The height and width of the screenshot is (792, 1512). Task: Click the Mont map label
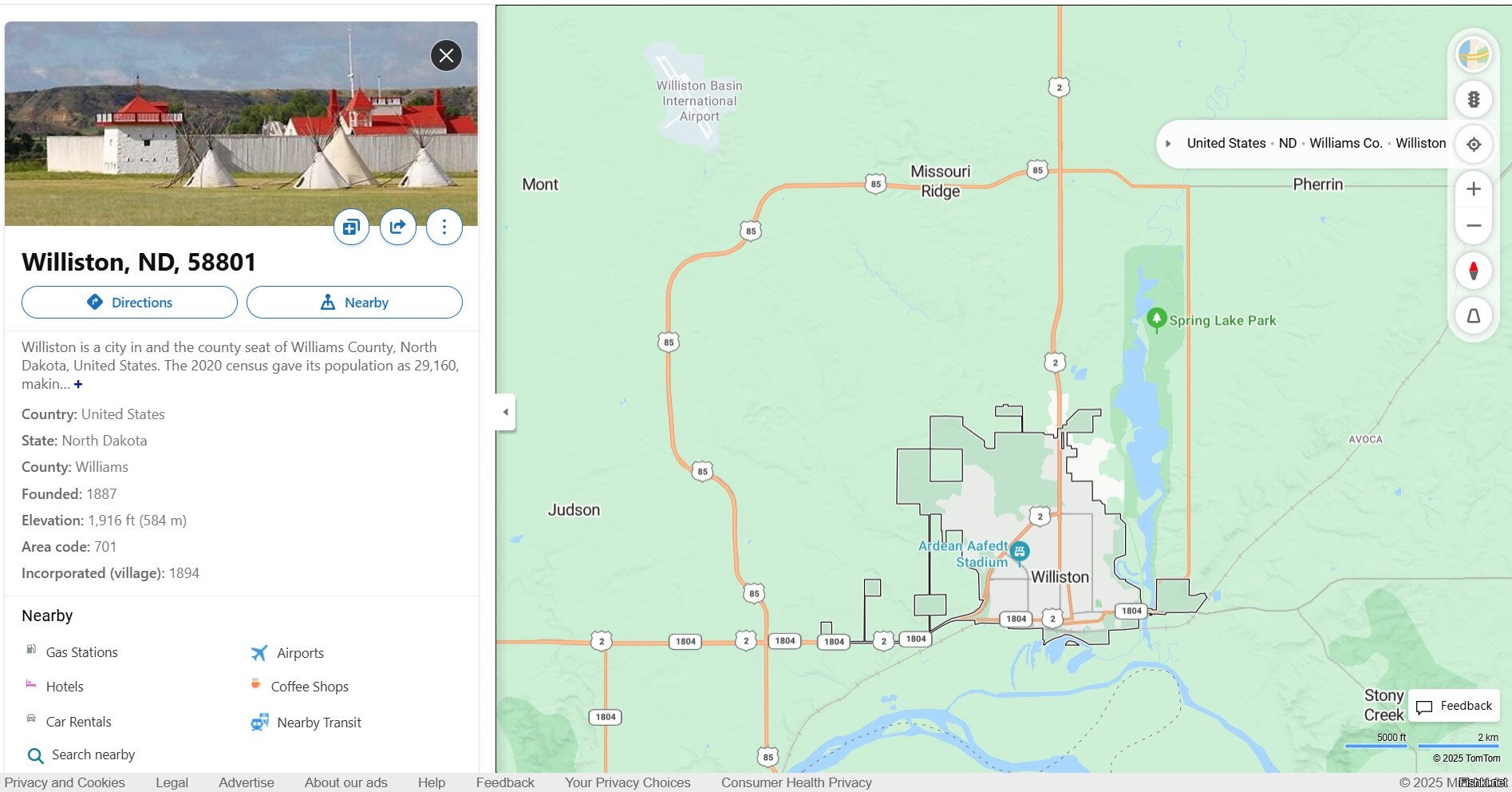point(540,184)
